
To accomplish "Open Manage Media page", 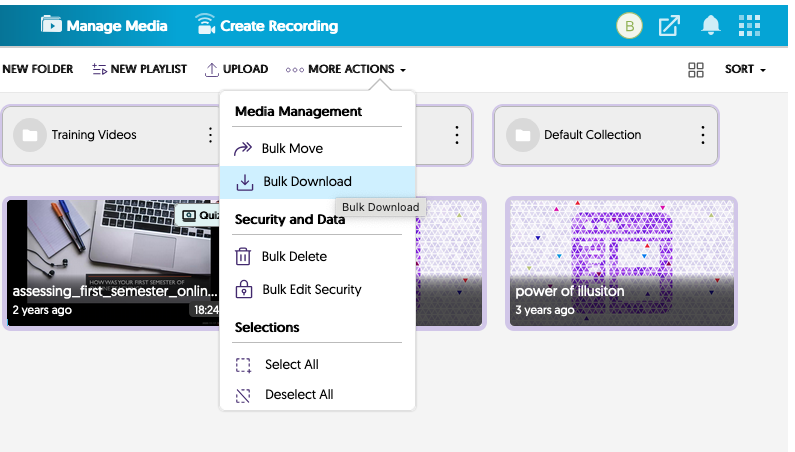I will pos(104,26).
